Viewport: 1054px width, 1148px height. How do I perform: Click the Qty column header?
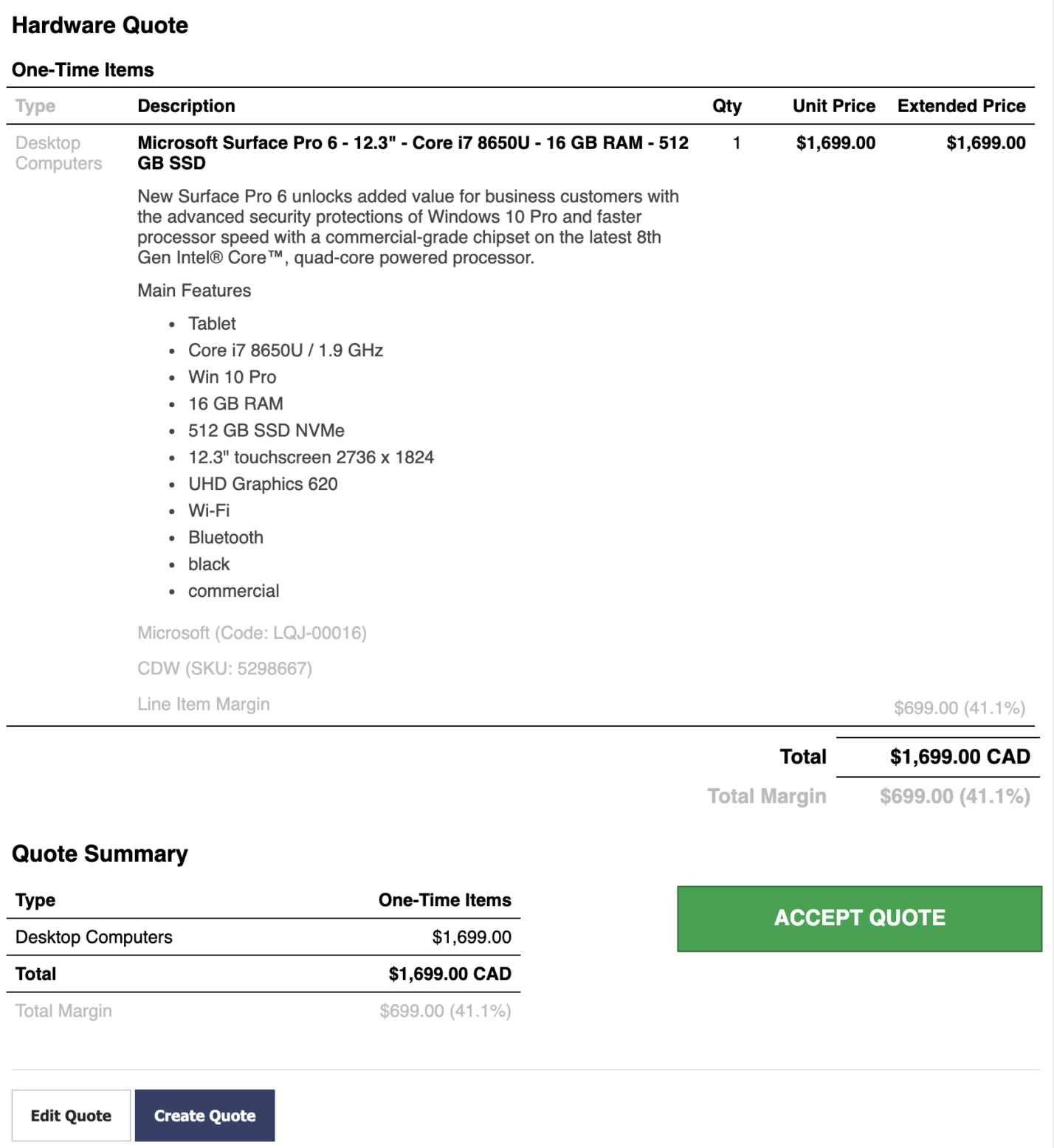point(726,106)
